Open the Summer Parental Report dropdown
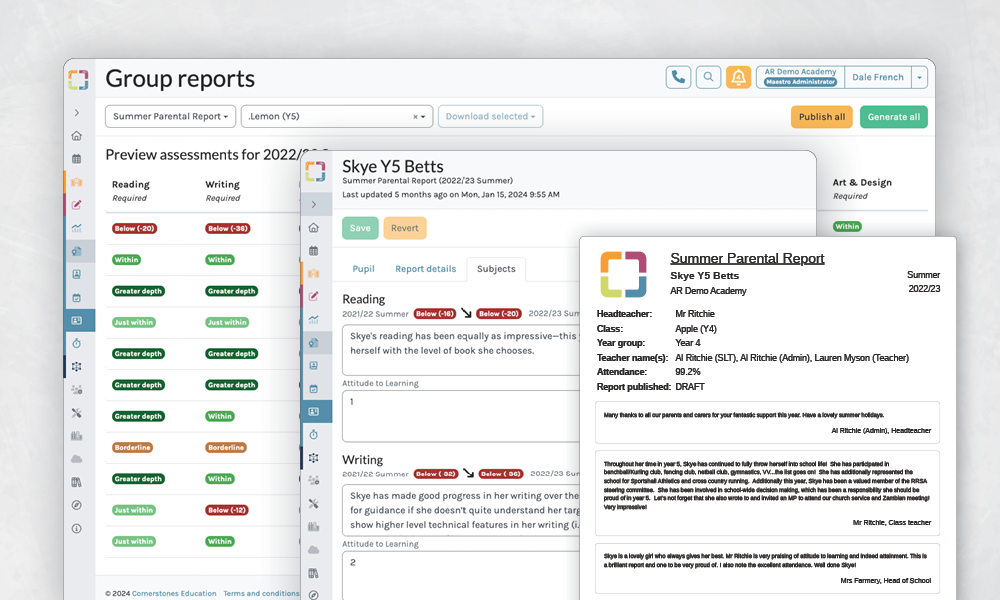The height and width of the screenshot is (600, 1000). [170, 117]
